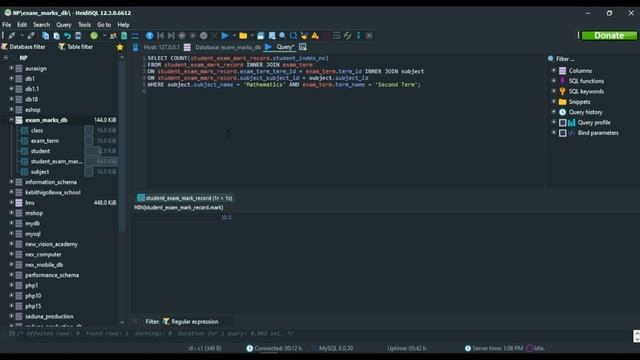Screen dimensions: 640x360
Task: Open the Edit menu
Action: [22, 25]
